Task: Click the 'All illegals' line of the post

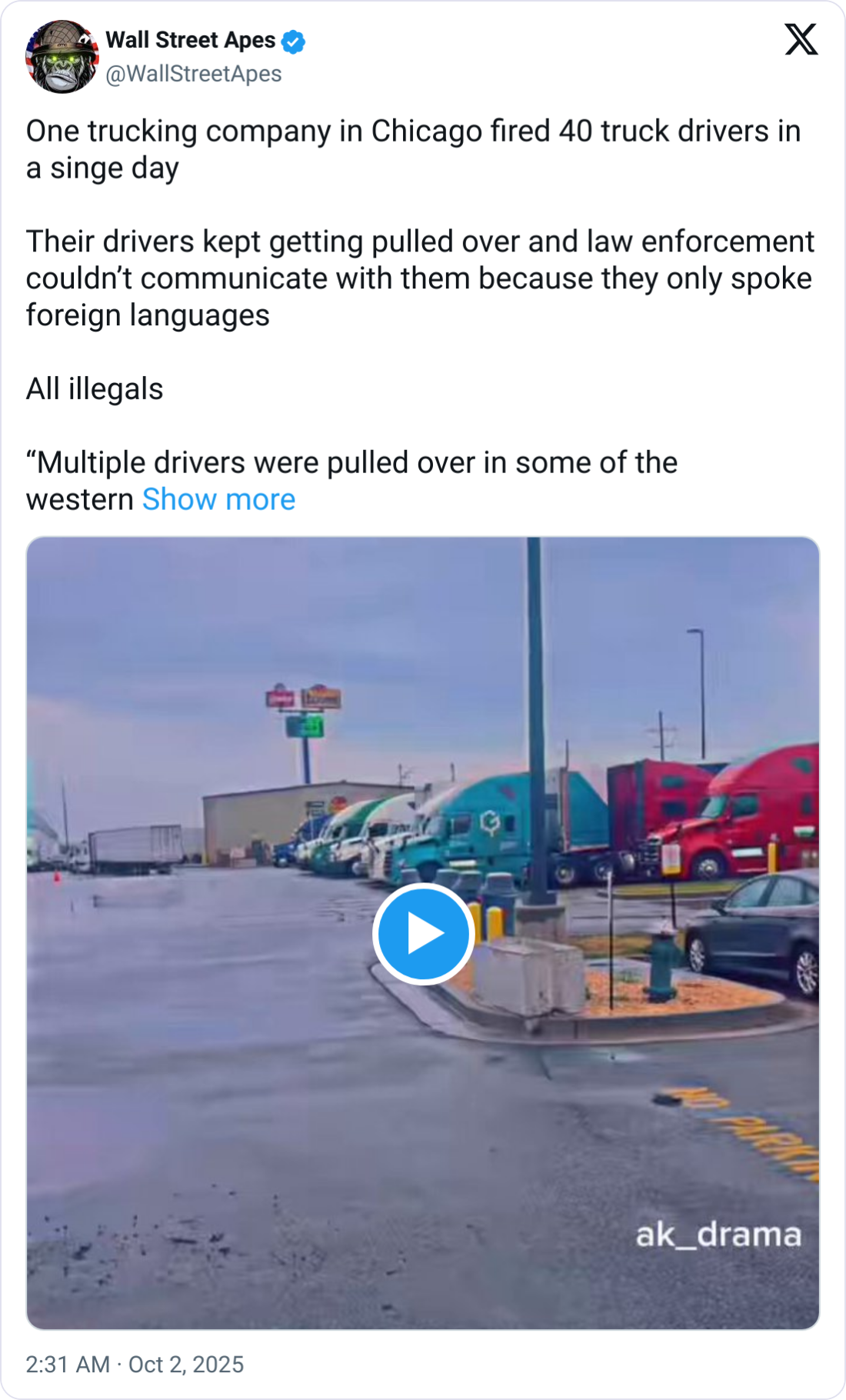Action: tap(95, 389)
